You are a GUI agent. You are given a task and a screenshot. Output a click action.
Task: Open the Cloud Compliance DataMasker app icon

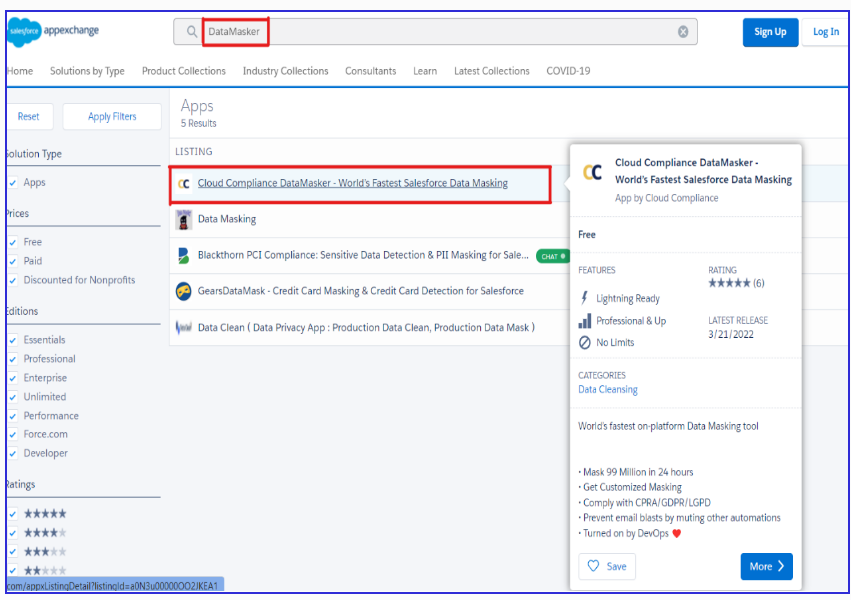[x=183, y=183]
